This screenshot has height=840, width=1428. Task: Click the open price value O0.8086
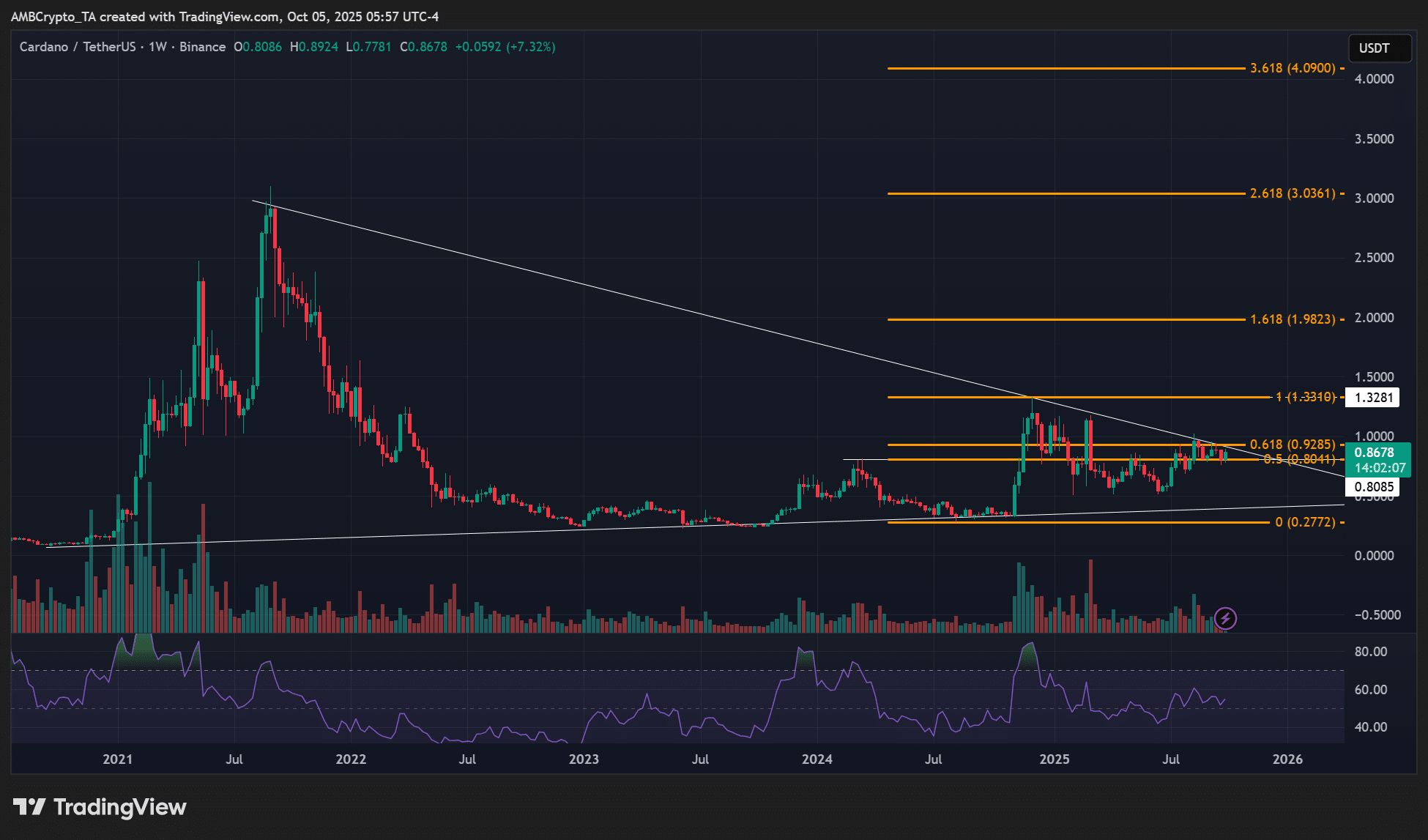[258, 47]
